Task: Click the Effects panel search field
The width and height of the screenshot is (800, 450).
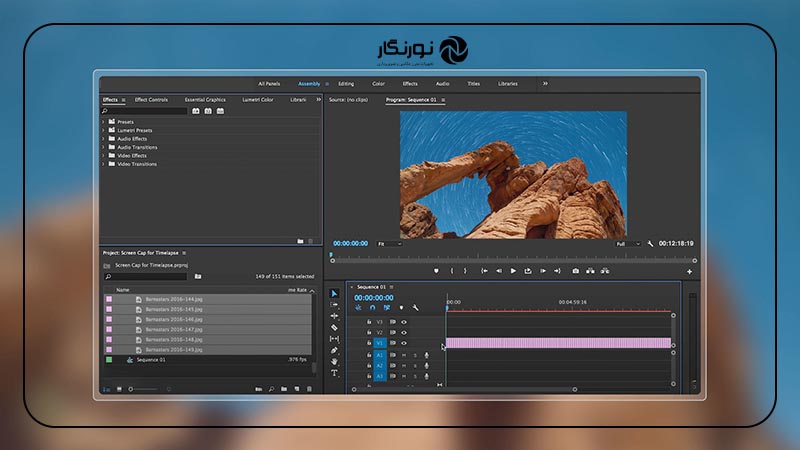Action: tap(144, 111)
